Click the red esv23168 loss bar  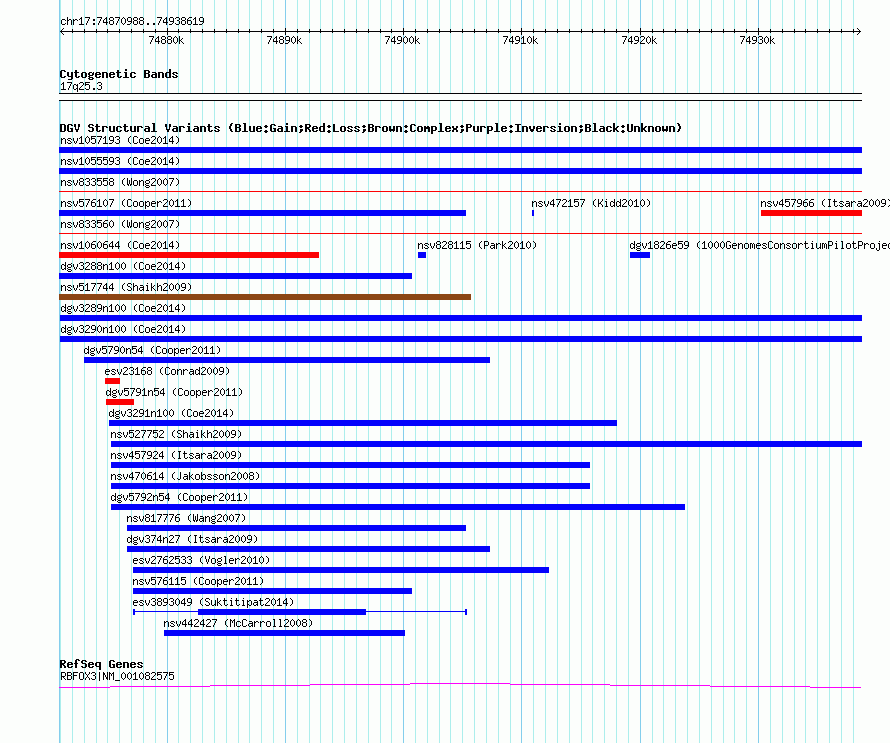(x=112, y=381)
